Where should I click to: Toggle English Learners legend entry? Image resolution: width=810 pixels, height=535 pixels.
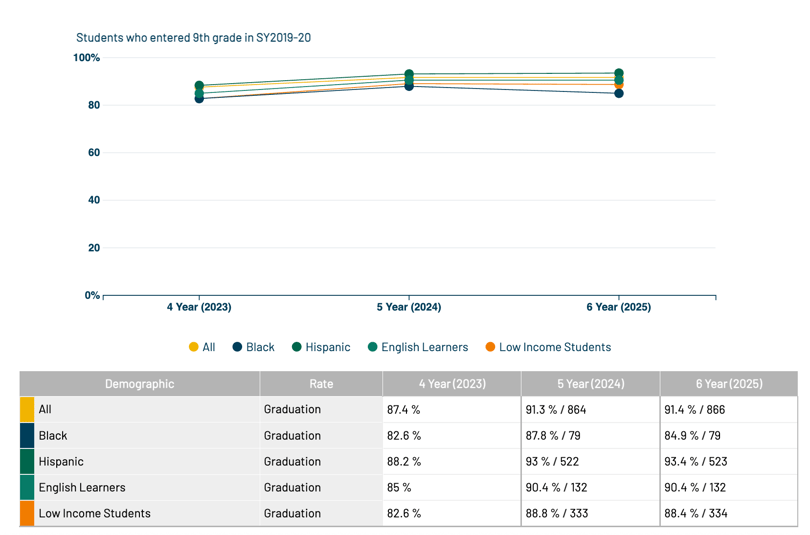(417, 347)
